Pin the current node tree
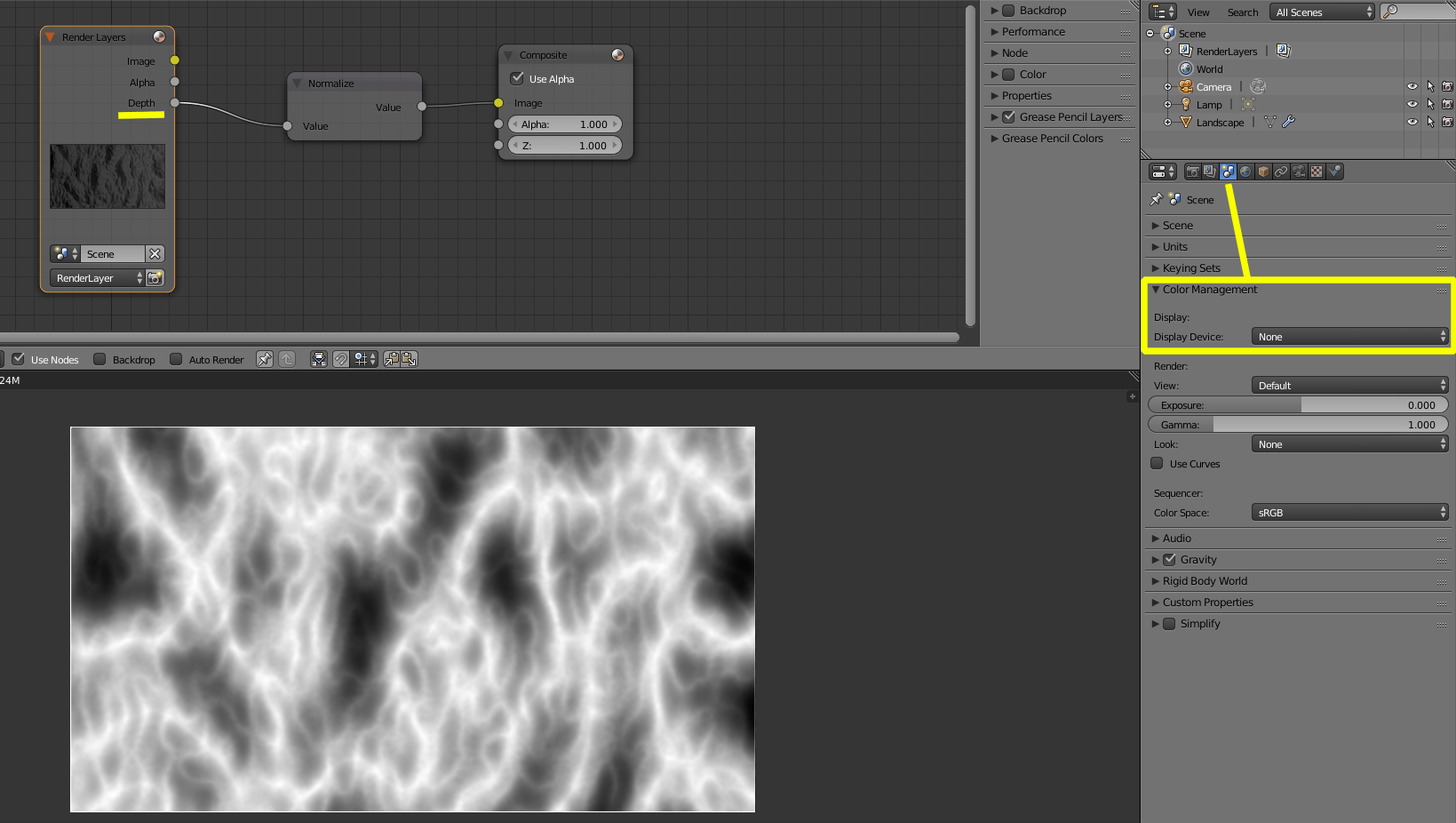 pyautogui.click(x=265, y=359)
